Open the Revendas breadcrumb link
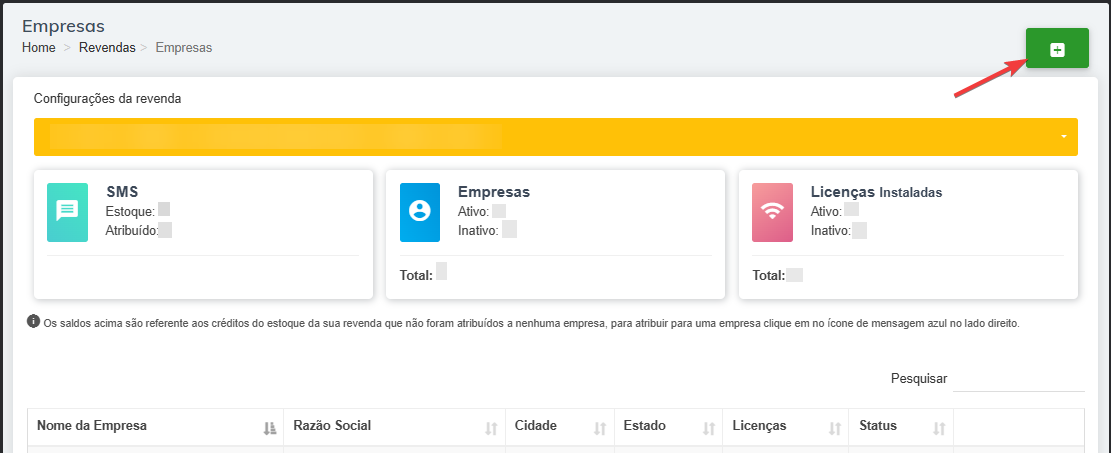Image resolution: width=1111 pixels, height=453 pixels. [107, 47]
